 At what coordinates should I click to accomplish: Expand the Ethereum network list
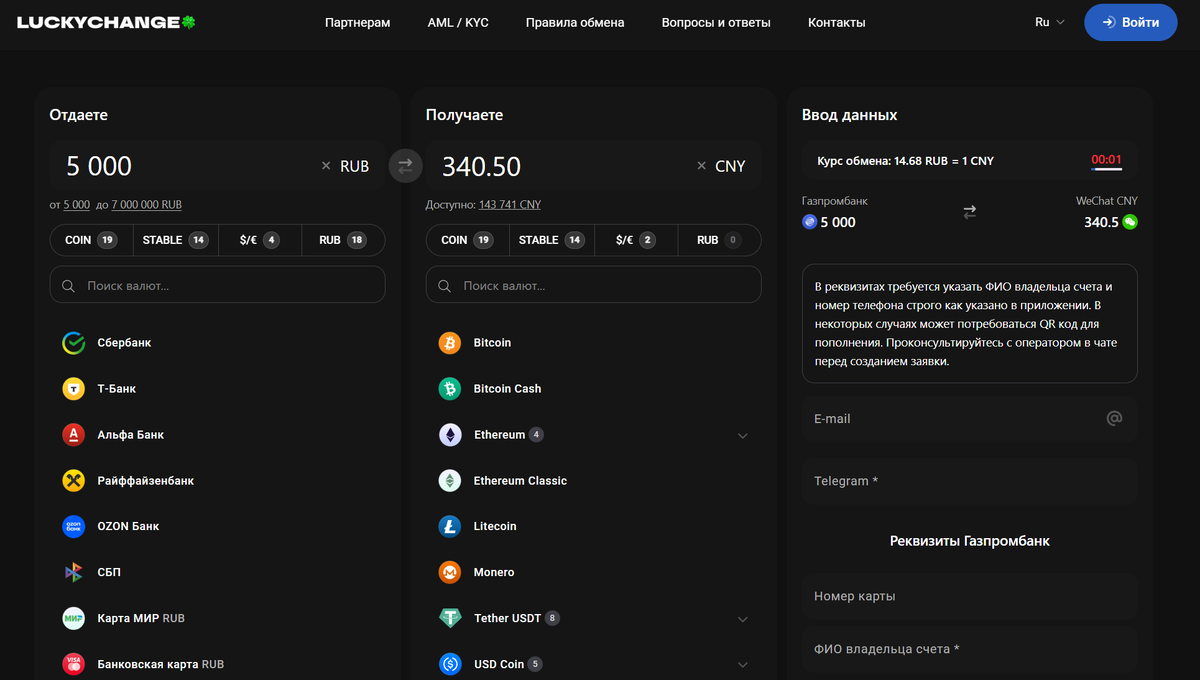tap(743, 436)
